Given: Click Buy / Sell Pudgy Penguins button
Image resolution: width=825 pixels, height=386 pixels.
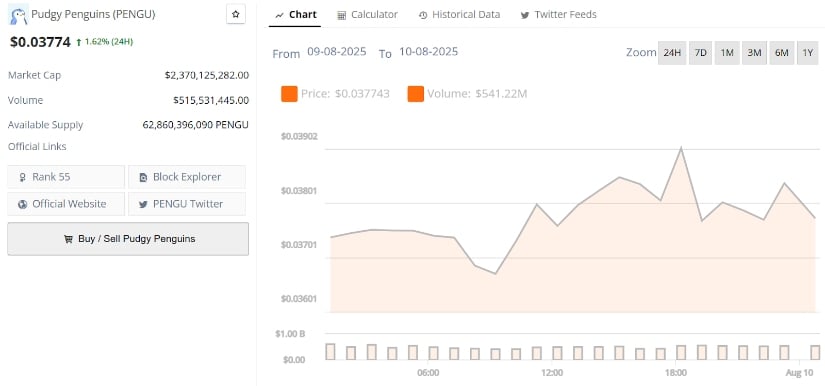Looking at the screenshot, I should coord(128,239).
